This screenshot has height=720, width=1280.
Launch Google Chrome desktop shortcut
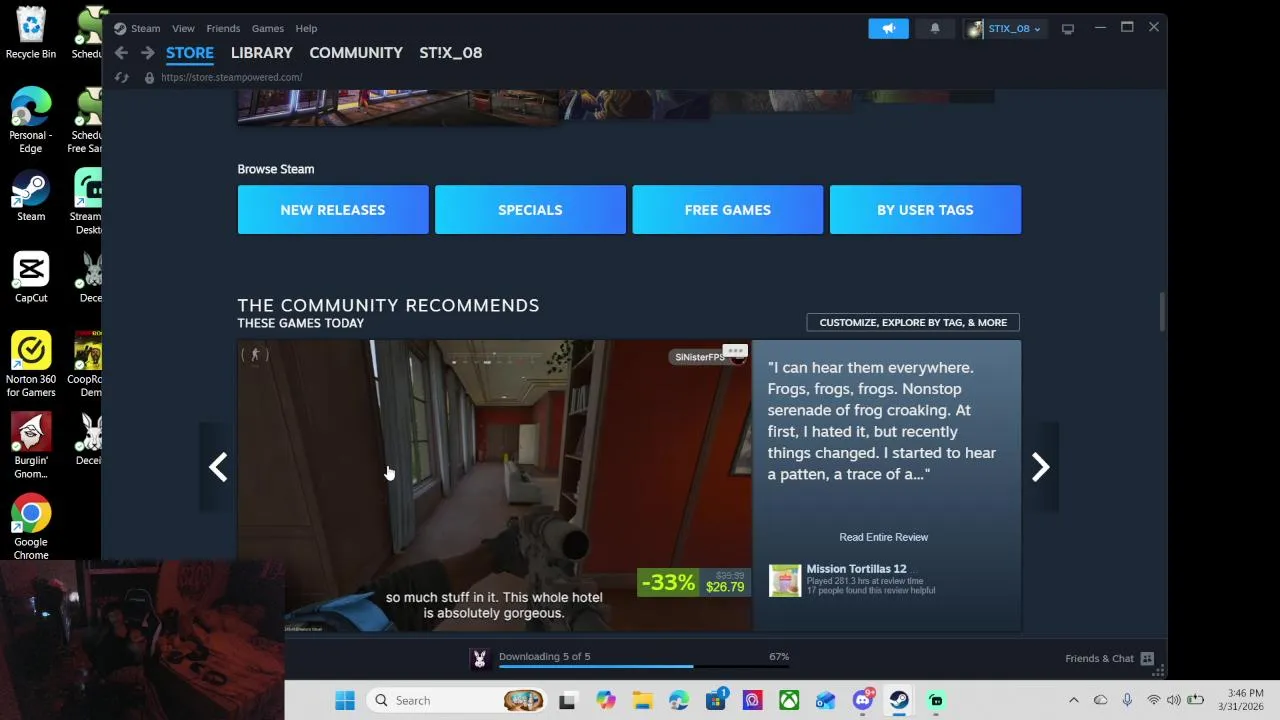pyautogui.click(x=31, y=527)
